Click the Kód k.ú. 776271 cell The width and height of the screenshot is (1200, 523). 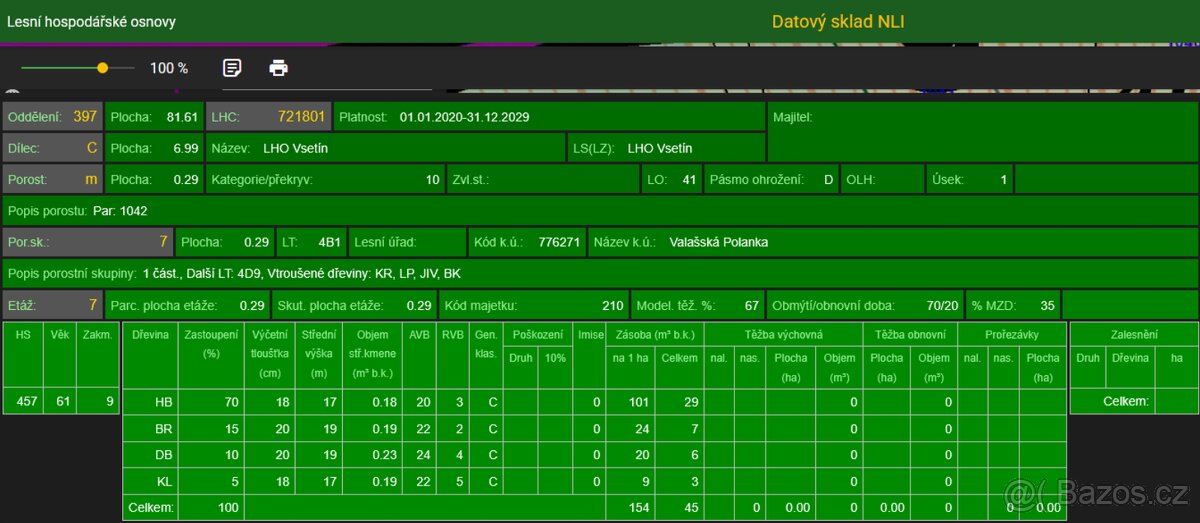point(526,242)
